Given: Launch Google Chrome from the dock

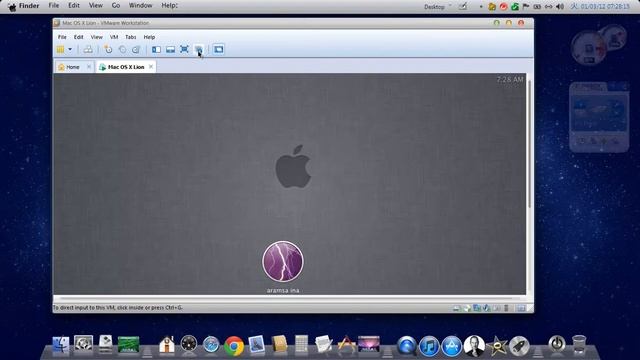Looking at the screenshot, I should tap(234, 346).
